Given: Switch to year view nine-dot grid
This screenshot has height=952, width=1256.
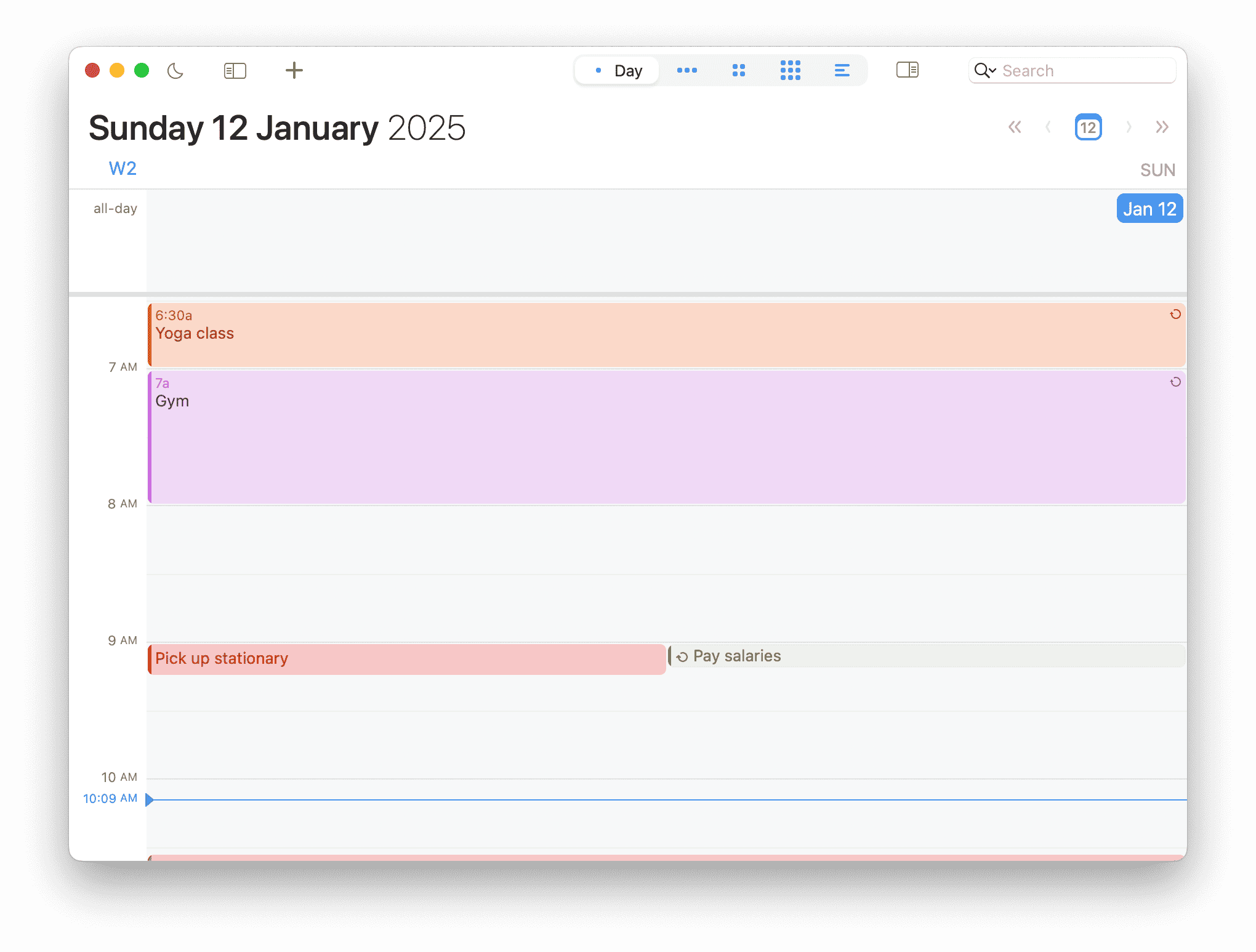Looking at the screenshot, I should (791, 70).
